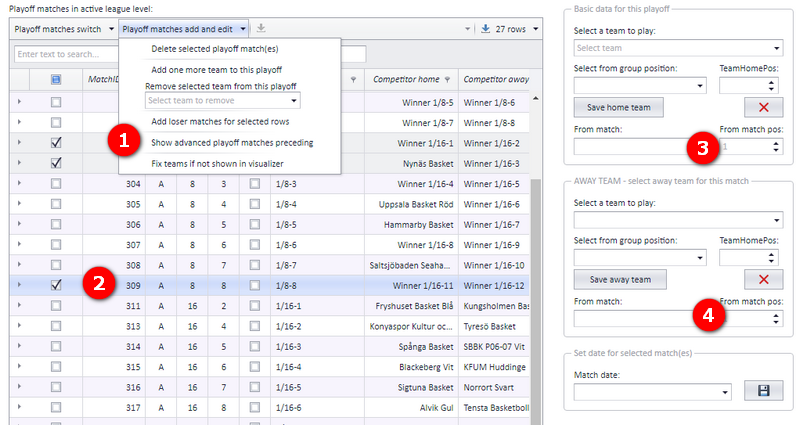Choose Delete selected playoff match(es)
The width and height of the screenshot is (800, 425).
[x=215, y=49]
